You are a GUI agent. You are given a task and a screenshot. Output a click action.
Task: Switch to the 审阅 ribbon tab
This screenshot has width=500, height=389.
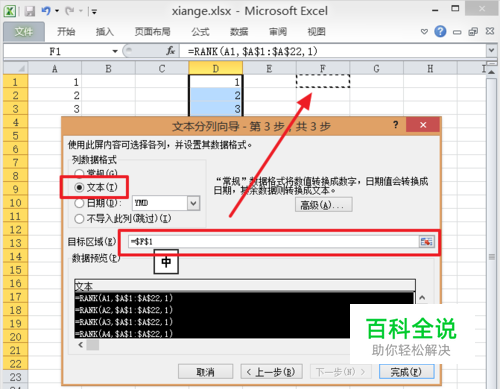(278, 32)
